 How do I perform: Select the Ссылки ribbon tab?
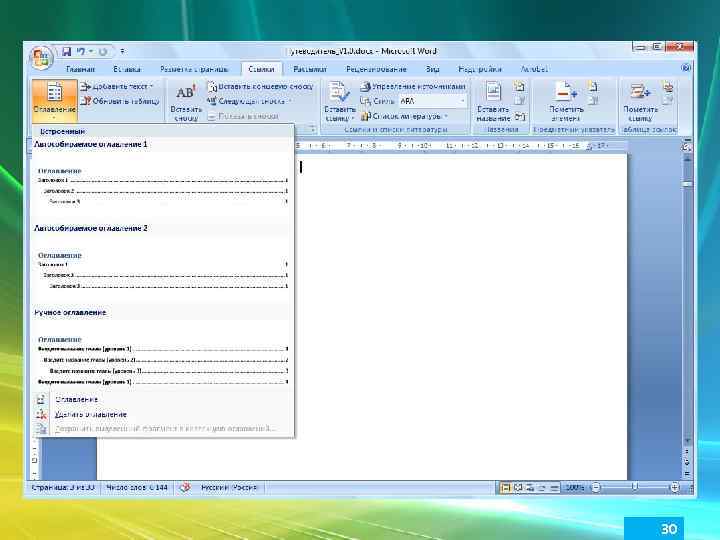pos(261,69)
